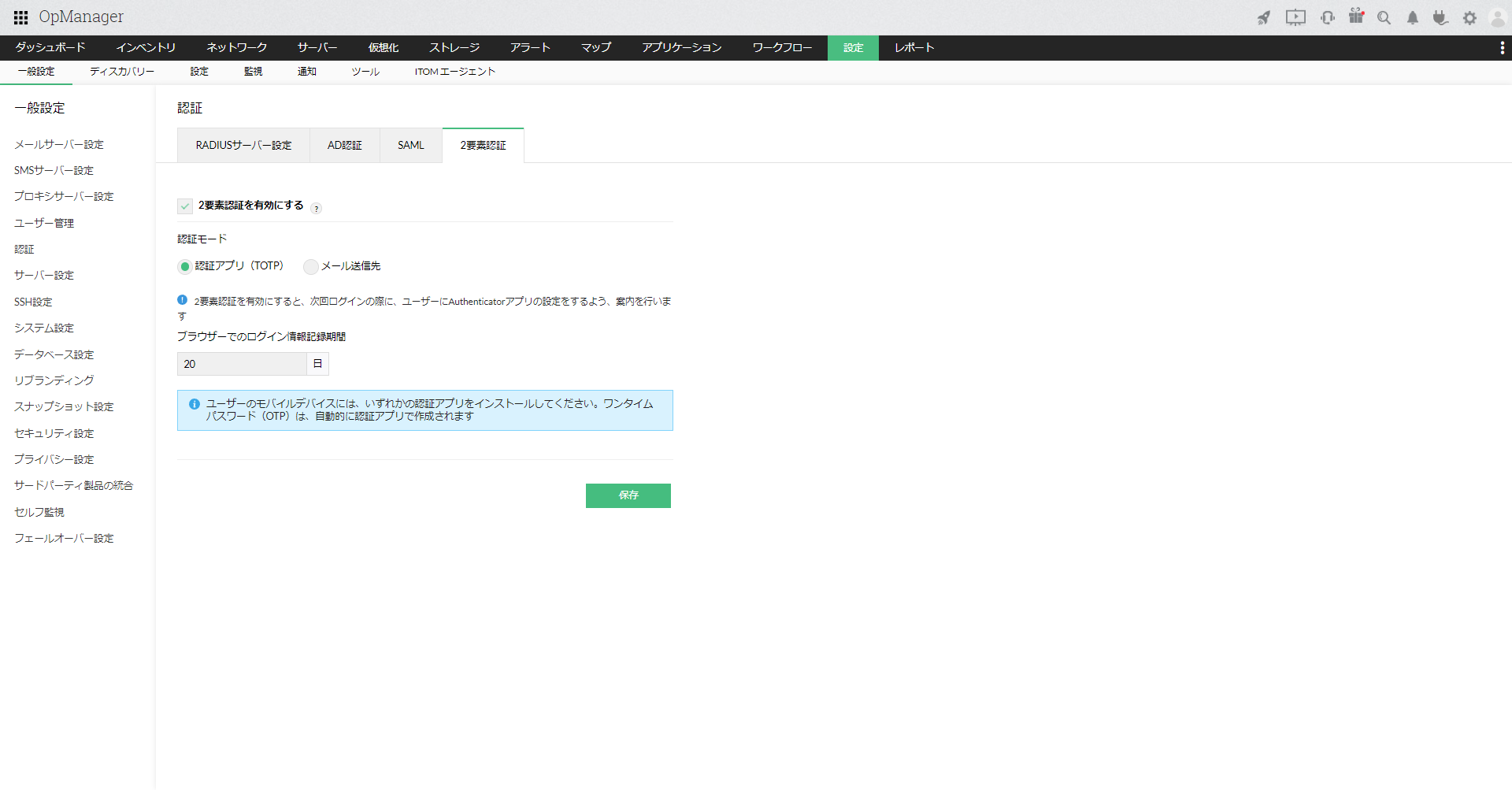Launch the getting started rocket icon

click(x=1264, y=17)
